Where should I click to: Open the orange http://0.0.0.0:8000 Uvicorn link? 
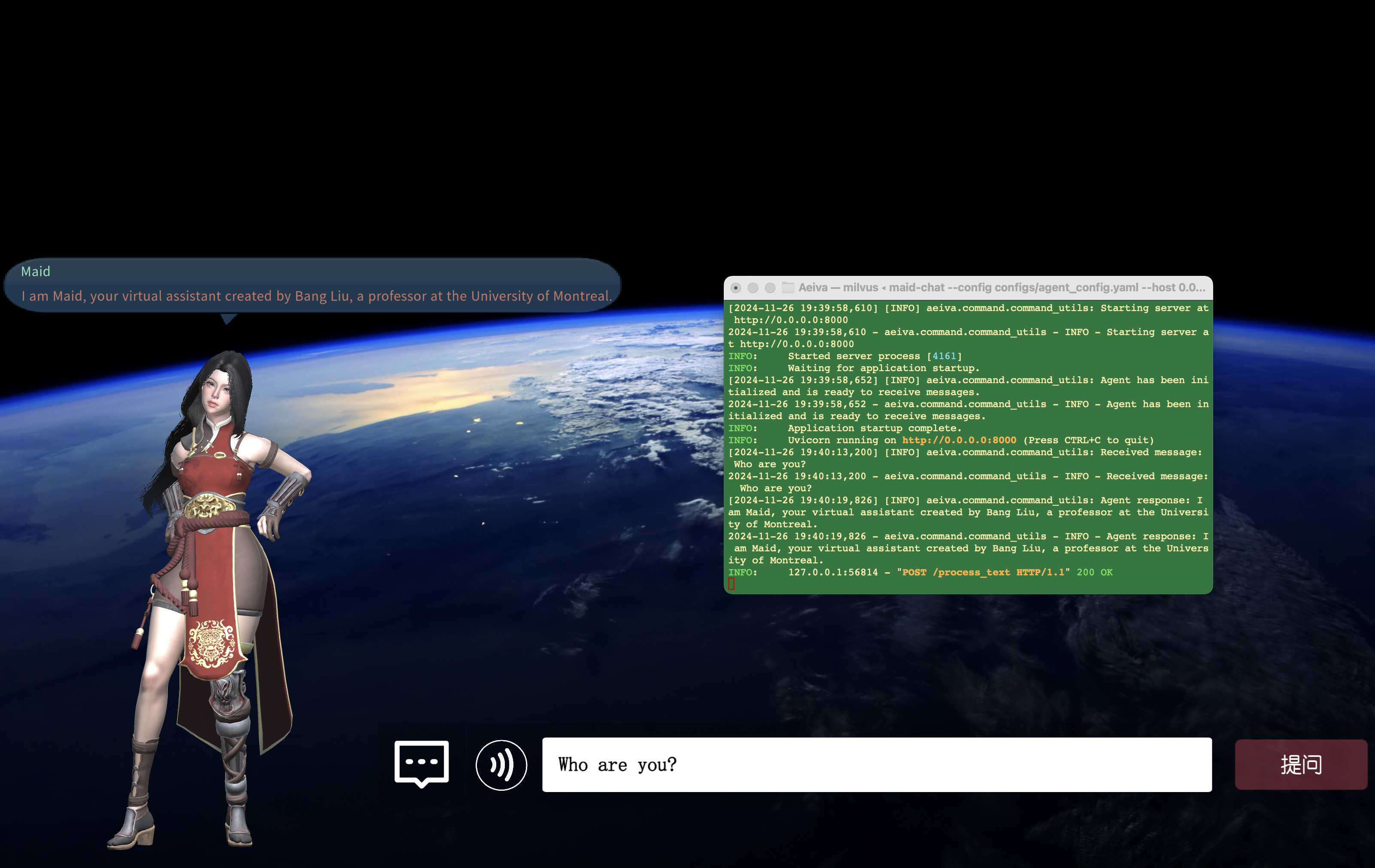[x=959, y=440]
